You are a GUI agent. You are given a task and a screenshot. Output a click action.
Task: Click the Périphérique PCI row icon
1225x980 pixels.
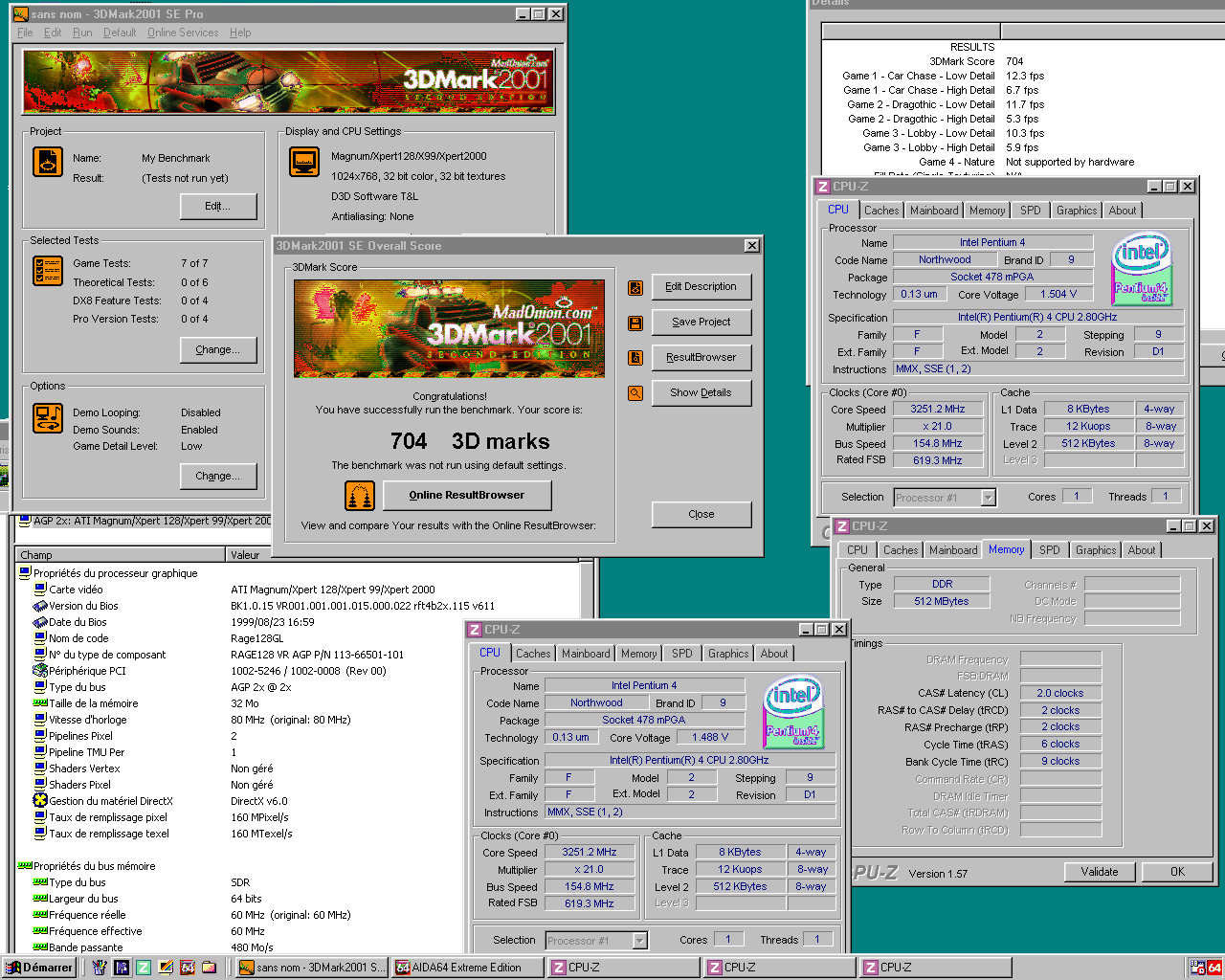(x=40, y=671)
